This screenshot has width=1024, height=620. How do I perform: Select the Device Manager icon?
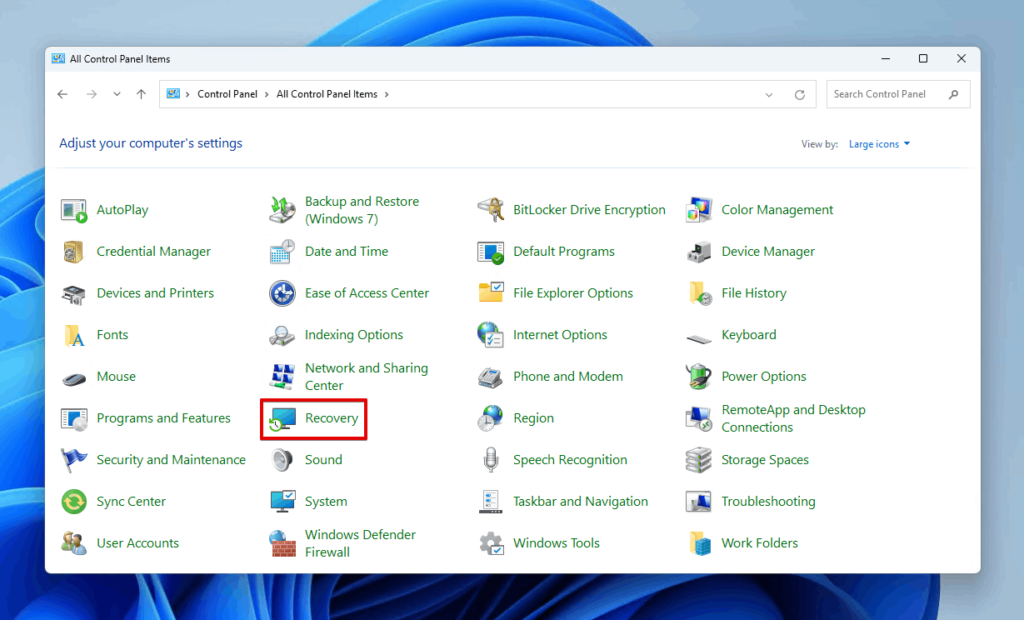pyautogui.click(x=767, y=251)
